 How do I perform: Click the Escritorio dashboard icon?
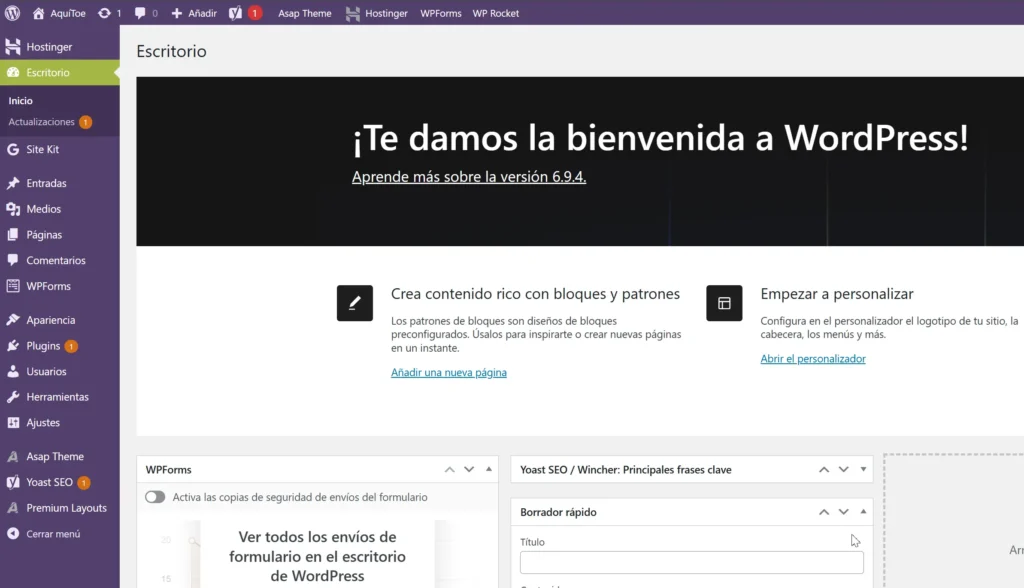click(x=13, y=73)
